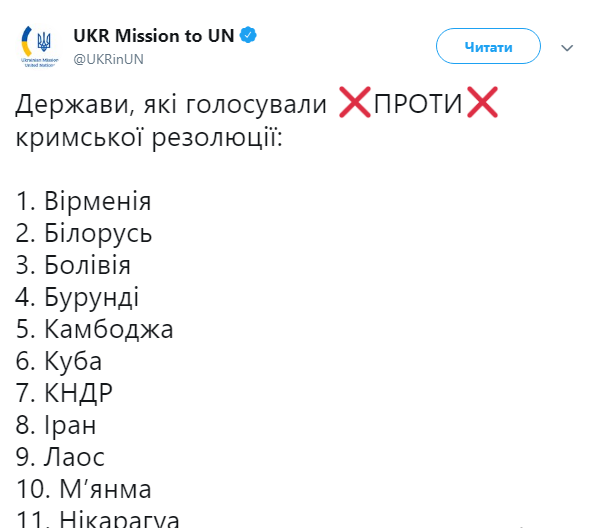Image resolution: width=594 pixels, height=528 pixels.
Task: Click the red cross emoji before ПРОТИ
Action: [355, 102]
